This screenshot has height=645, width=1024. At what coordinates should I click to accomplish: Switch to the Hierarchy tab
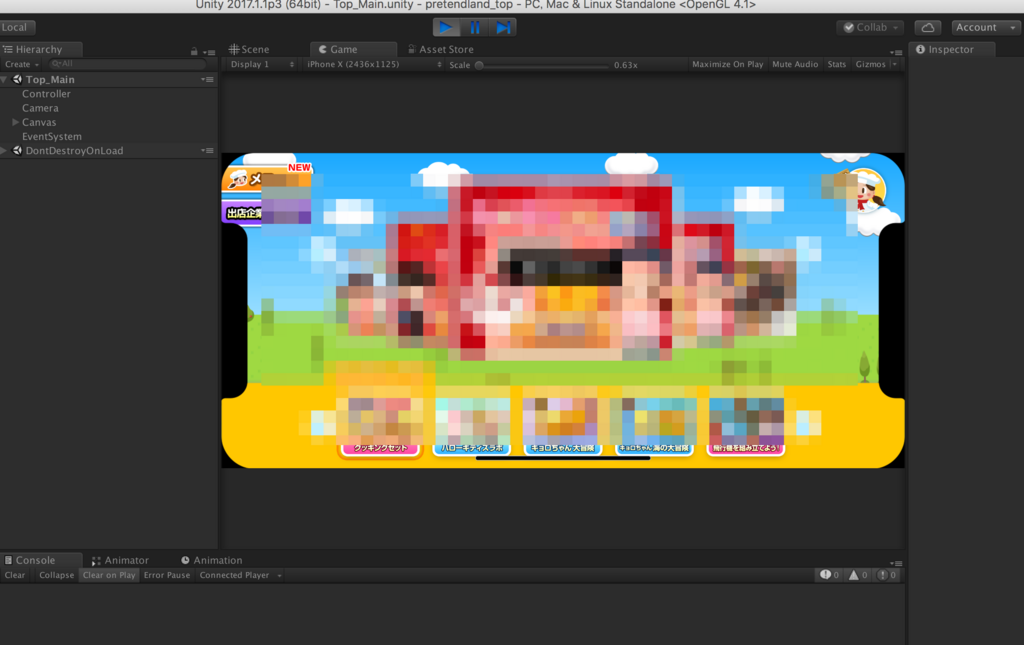point(39,50)
